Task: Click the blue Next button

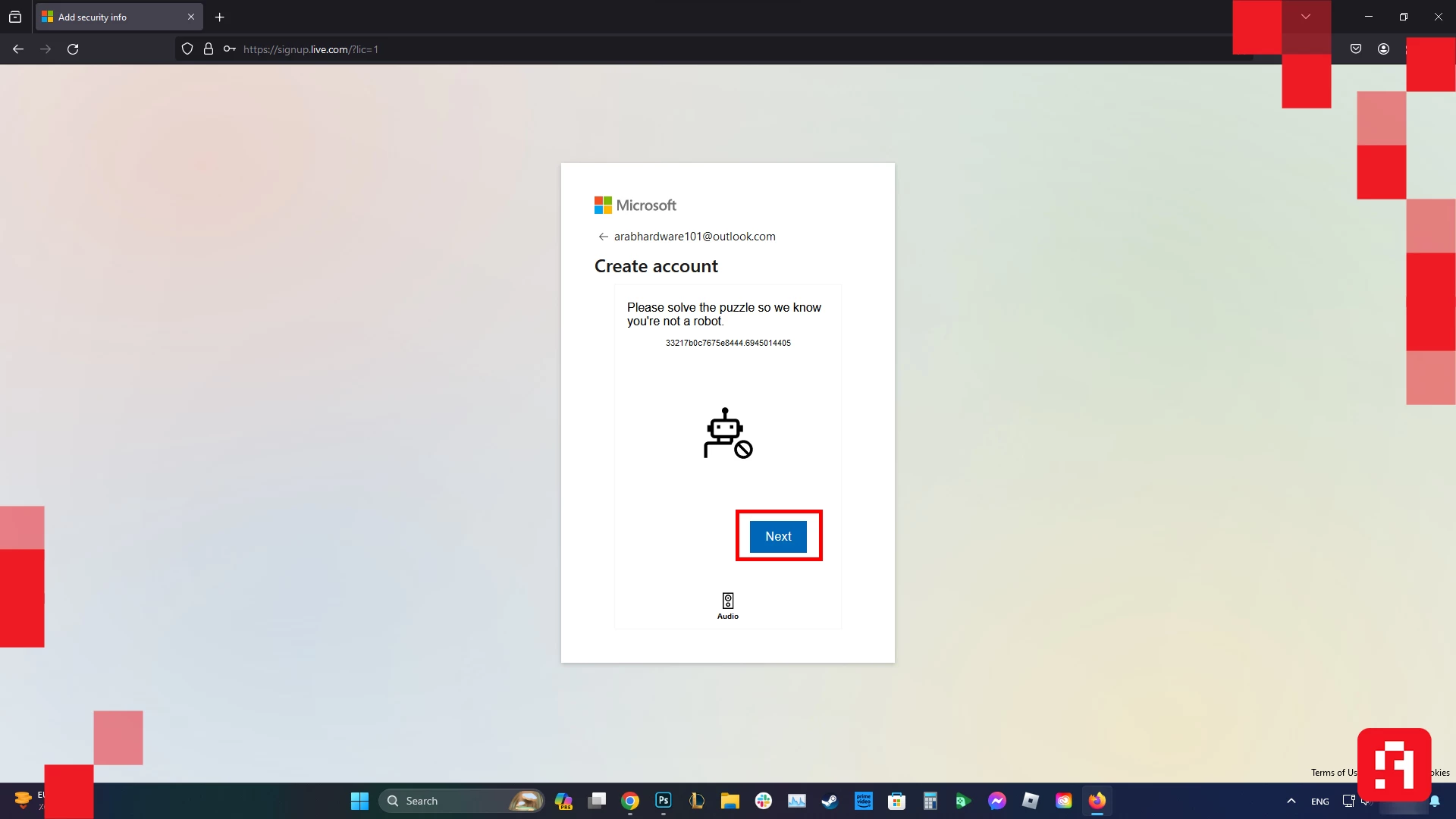Action: pyautogui.click(x=778, y=536)
